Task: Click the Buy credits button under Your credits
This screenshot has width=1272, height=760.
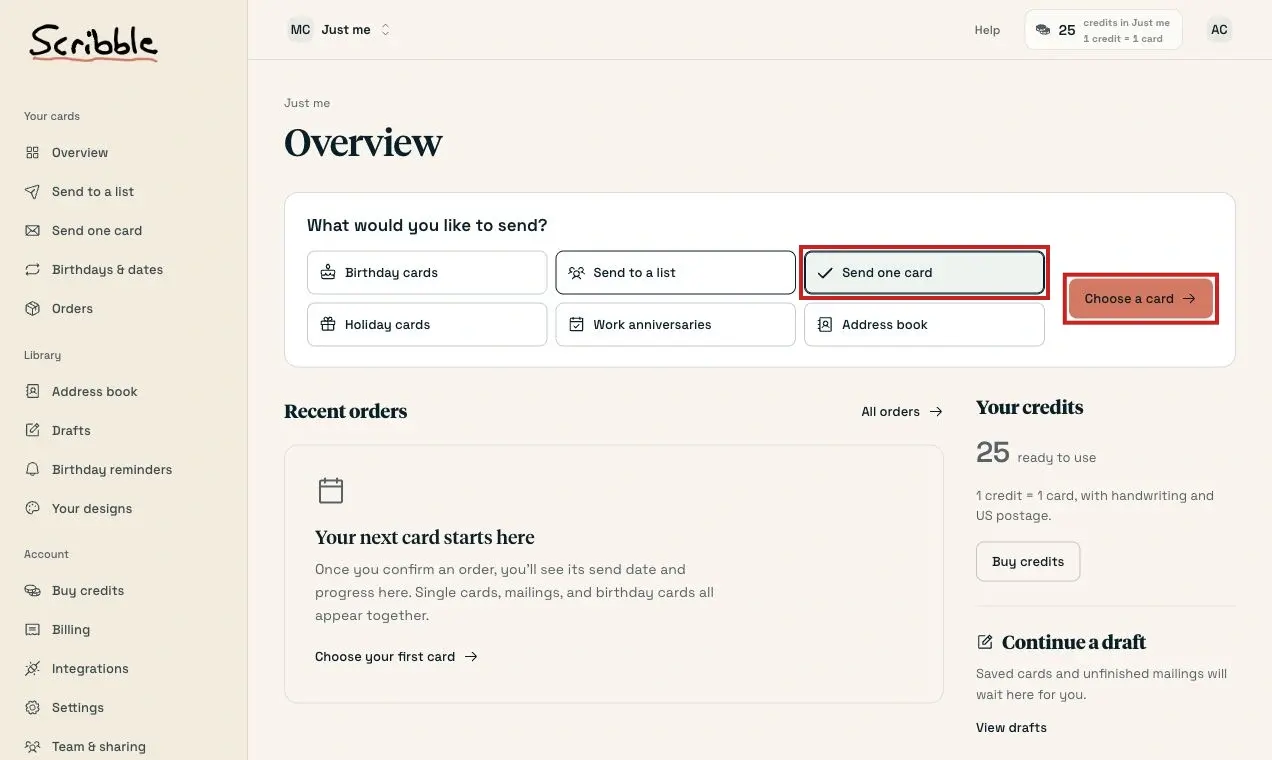Action: click(1028, 562)
